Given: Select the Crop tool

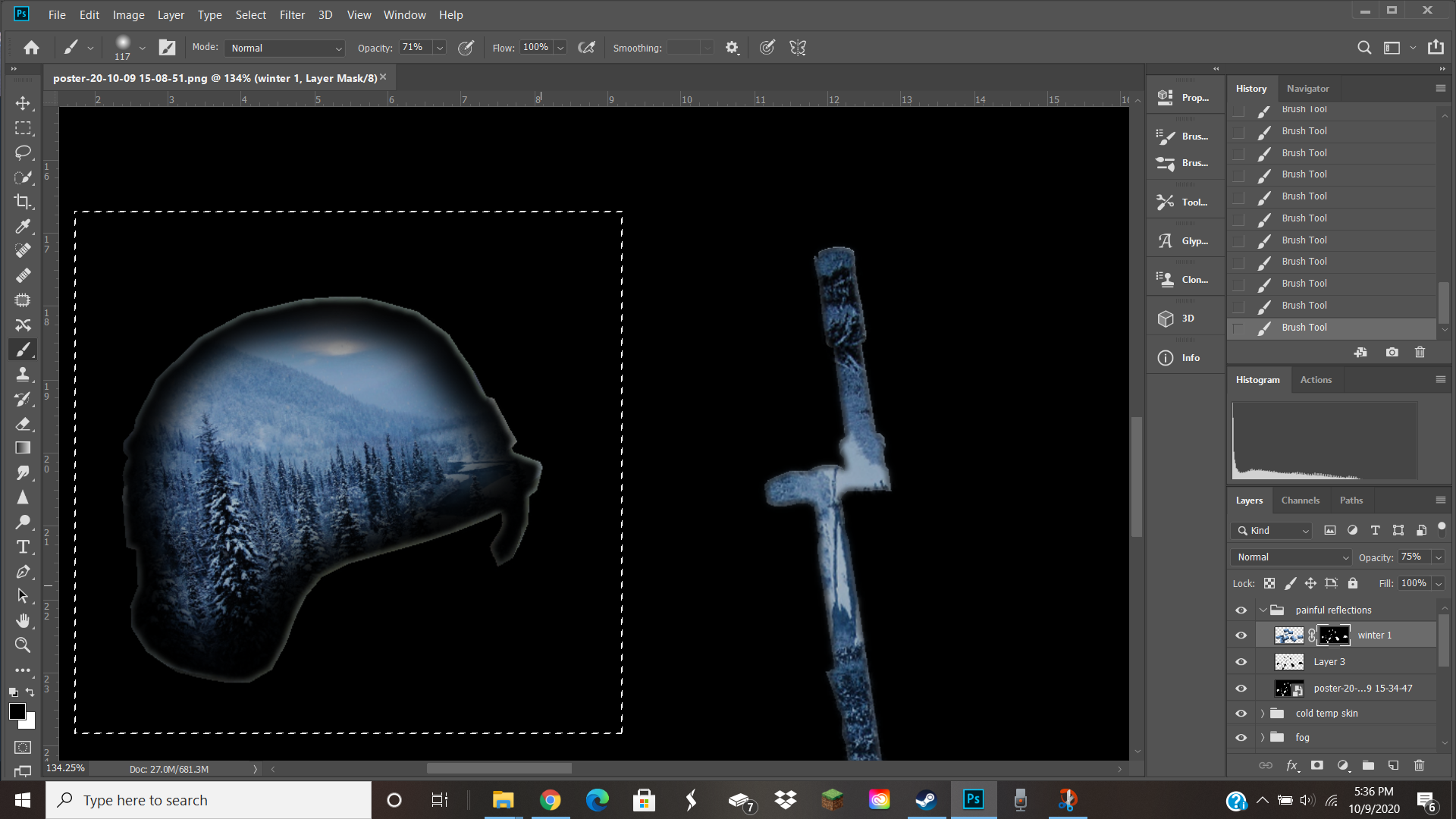Looking at the screenshot, I should [23, 202].
